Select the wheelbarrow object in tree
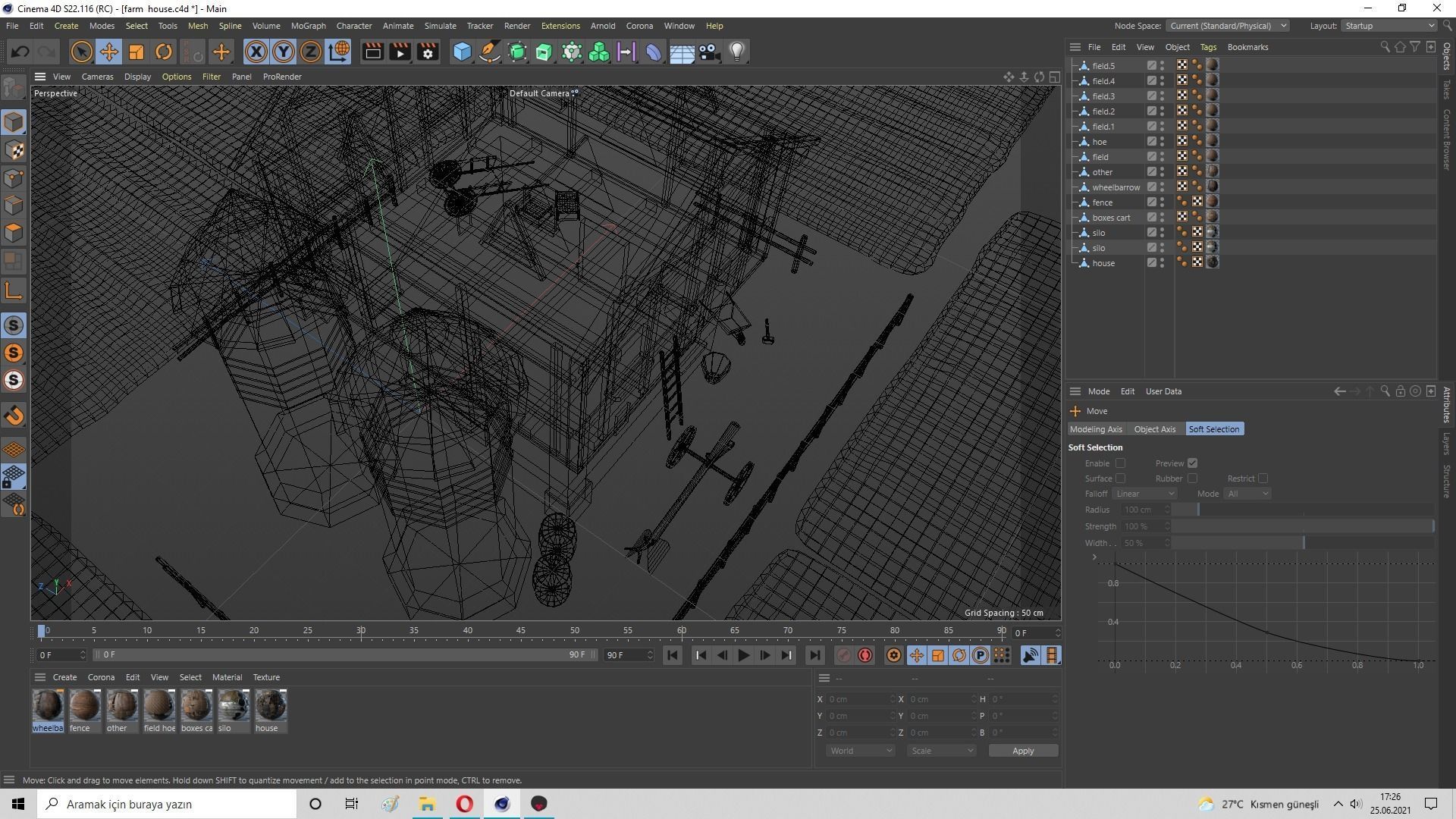The image size is (1456, 819). point(1116,187)
